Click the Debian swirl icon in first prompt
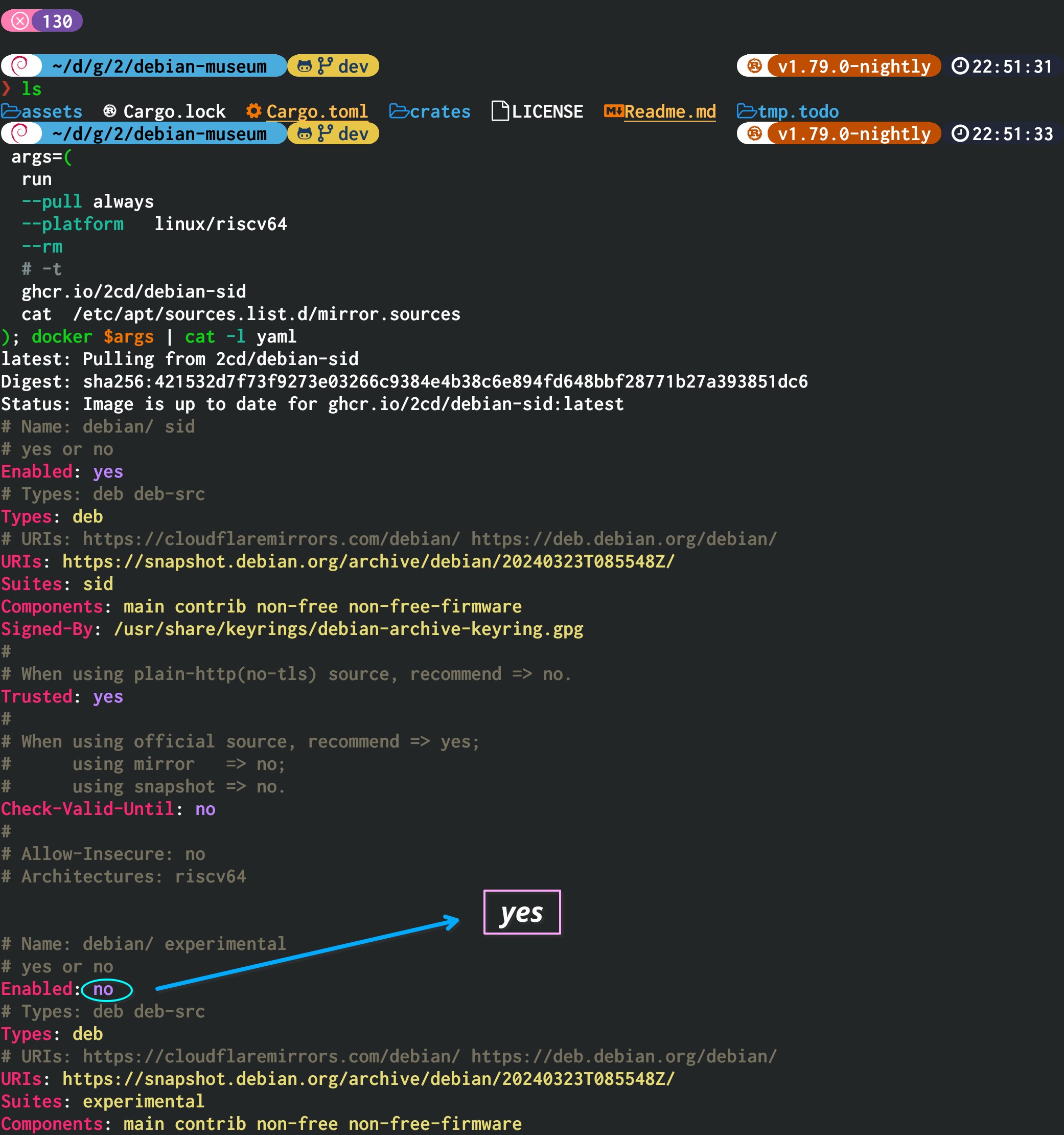This screenshot has height=1135, width=1064. (20, 65)
